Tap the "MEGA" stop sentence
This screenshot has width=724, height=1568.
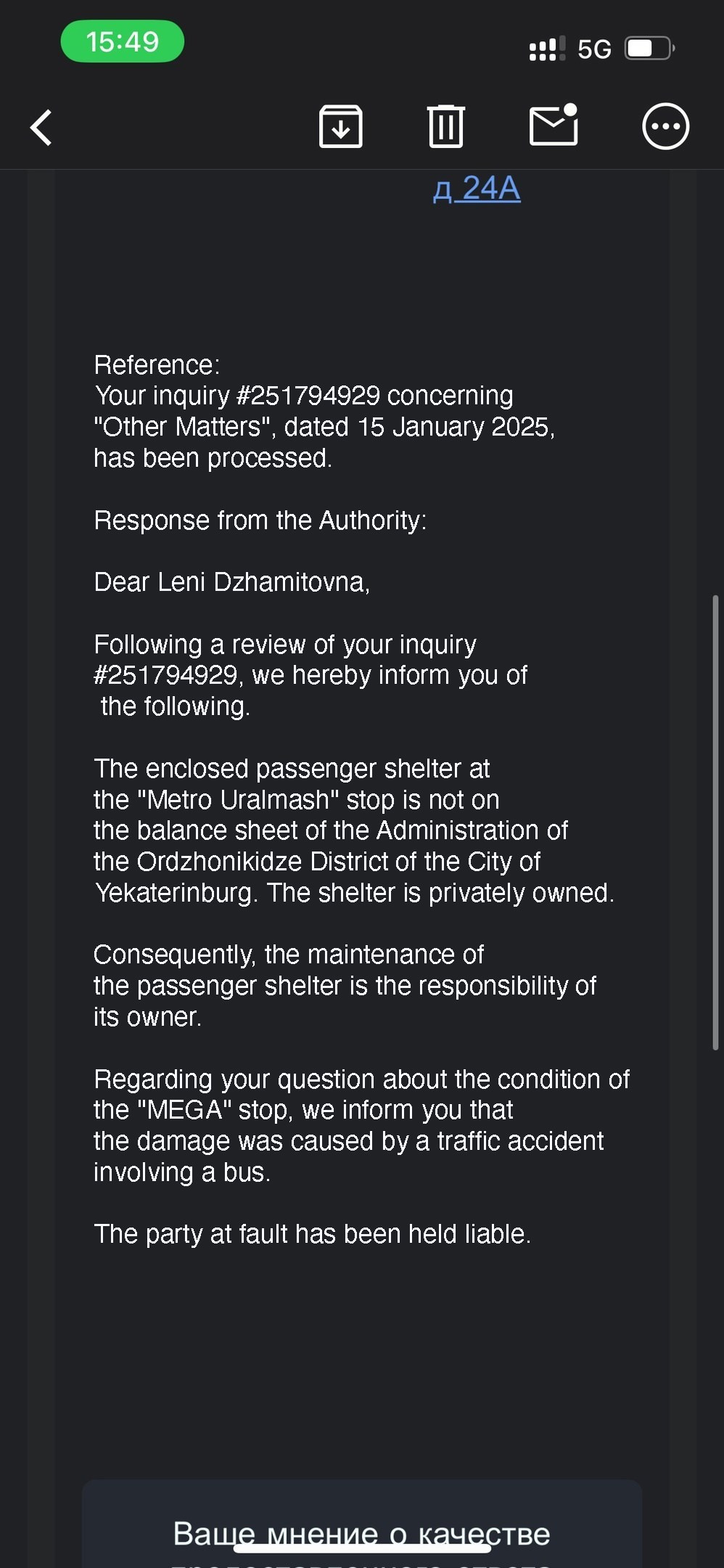pos(303,1110)
